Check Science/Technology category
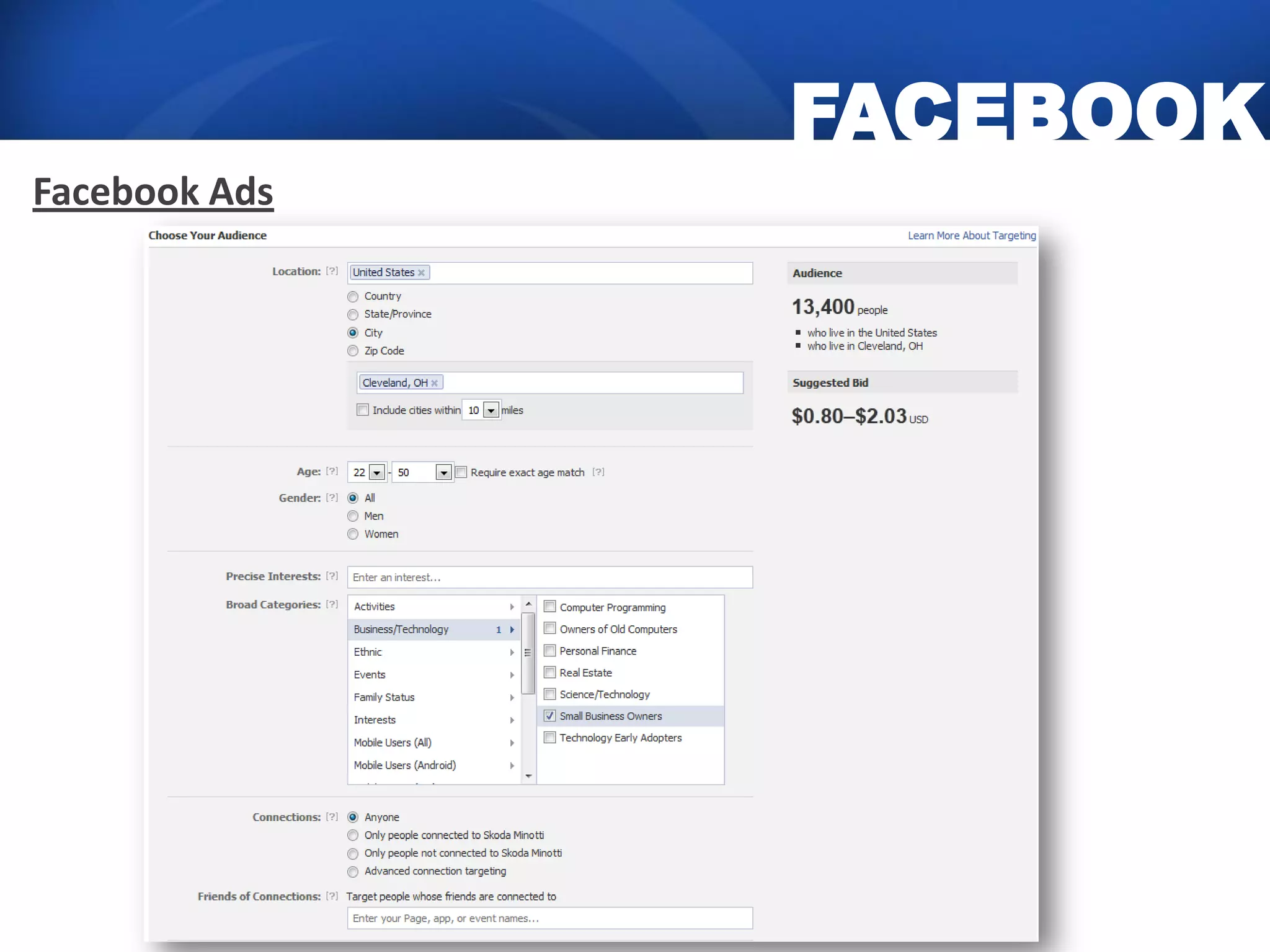This screenshot has width=1270, height=952. 549,694
